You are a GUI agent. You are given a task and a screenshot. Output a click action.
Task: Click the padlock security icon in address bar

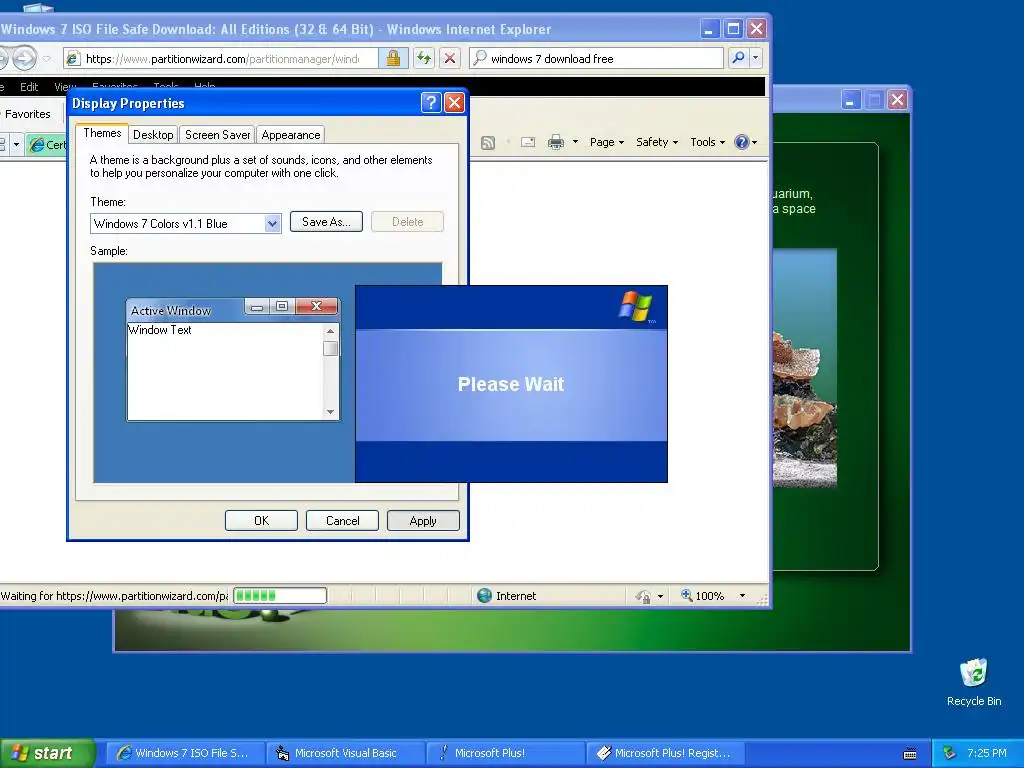pos(393,58)
